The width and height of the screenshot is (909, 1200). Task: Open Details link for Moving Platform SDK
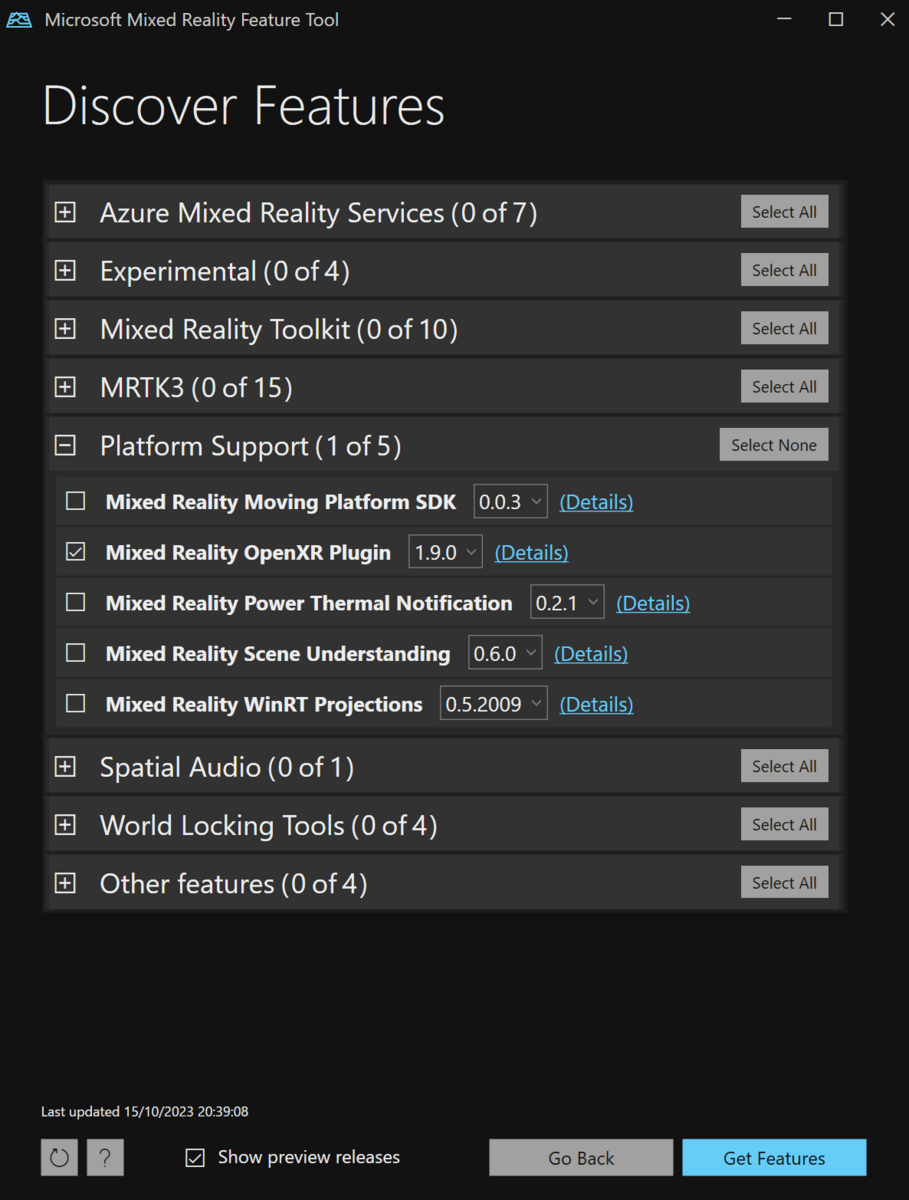596,502
